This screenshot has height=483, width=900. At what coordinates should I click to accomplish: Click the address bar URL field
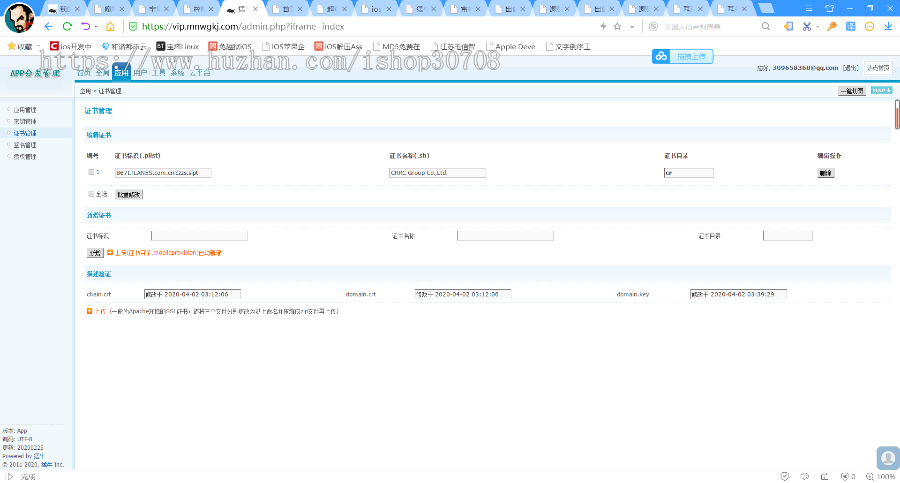362,26
